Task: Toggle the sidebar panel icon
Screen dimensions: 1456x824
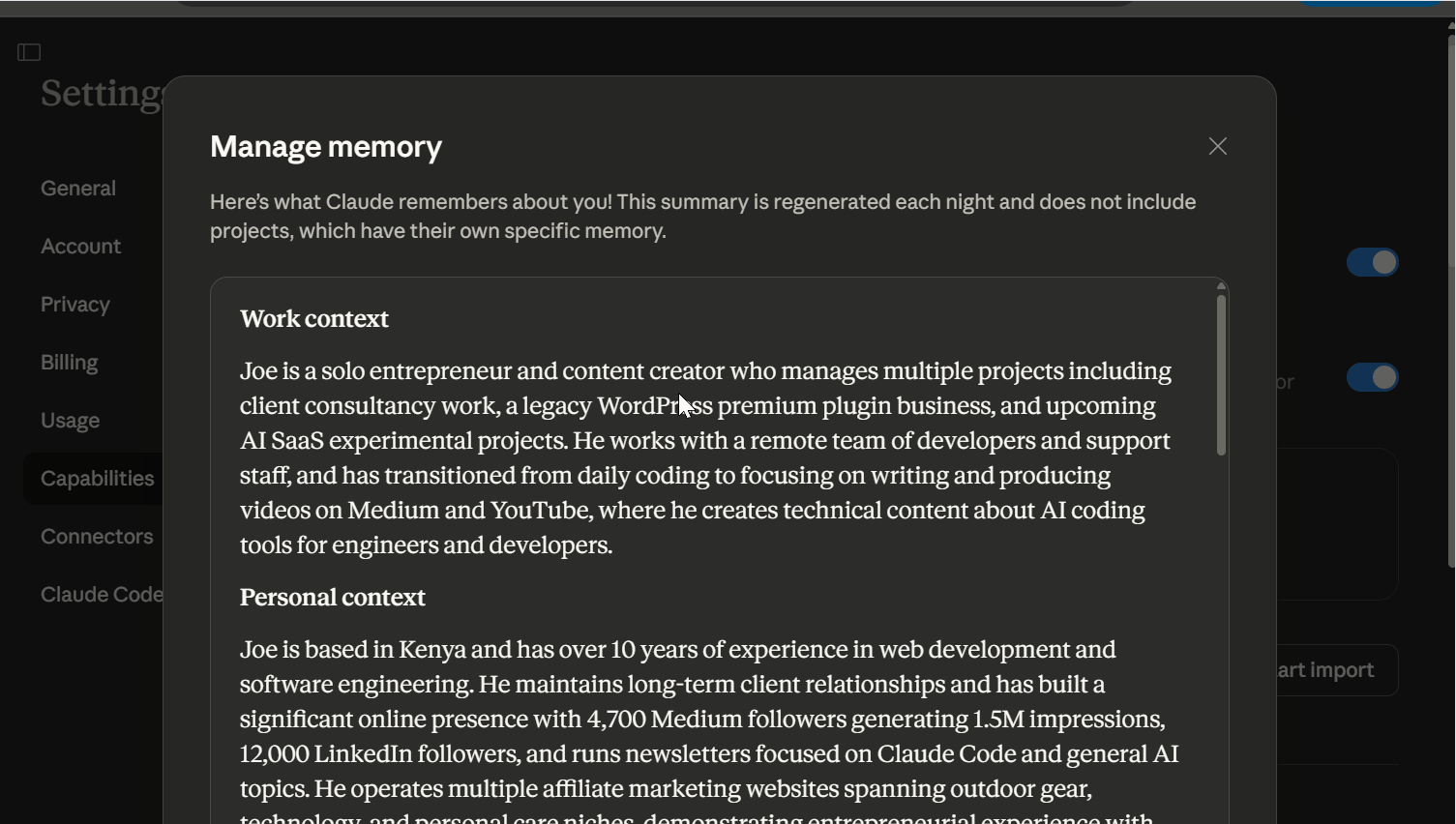Action: point(29,52)
